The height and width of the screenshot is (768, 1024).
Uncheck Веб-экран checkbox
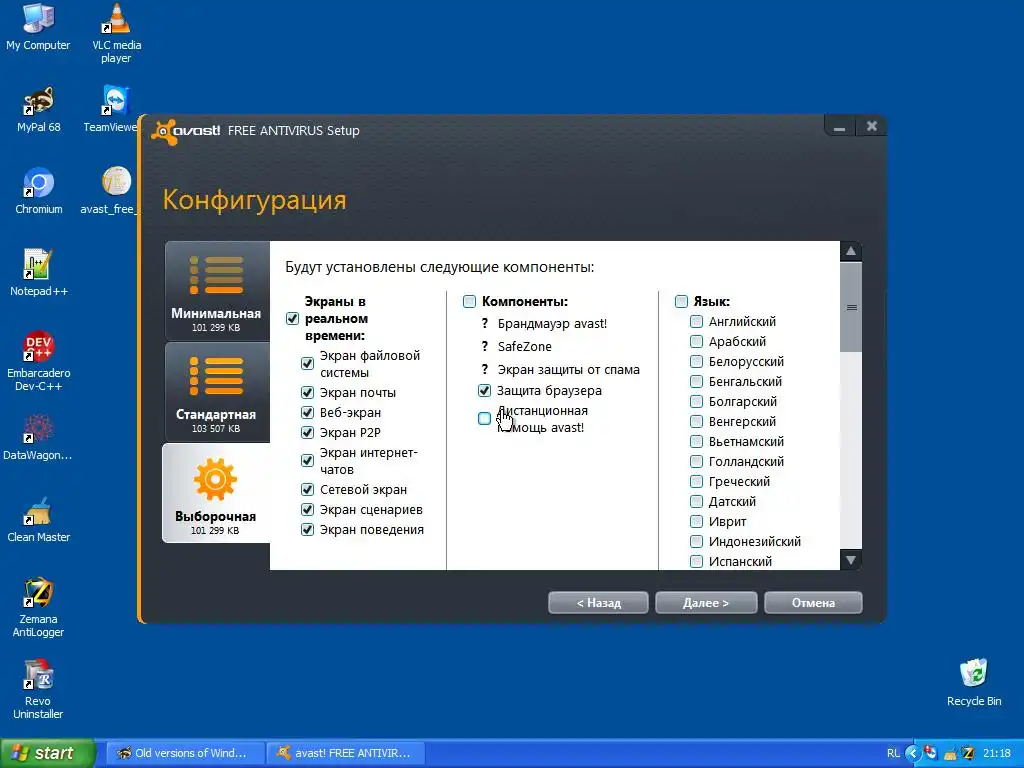click(x=308, y=413)
